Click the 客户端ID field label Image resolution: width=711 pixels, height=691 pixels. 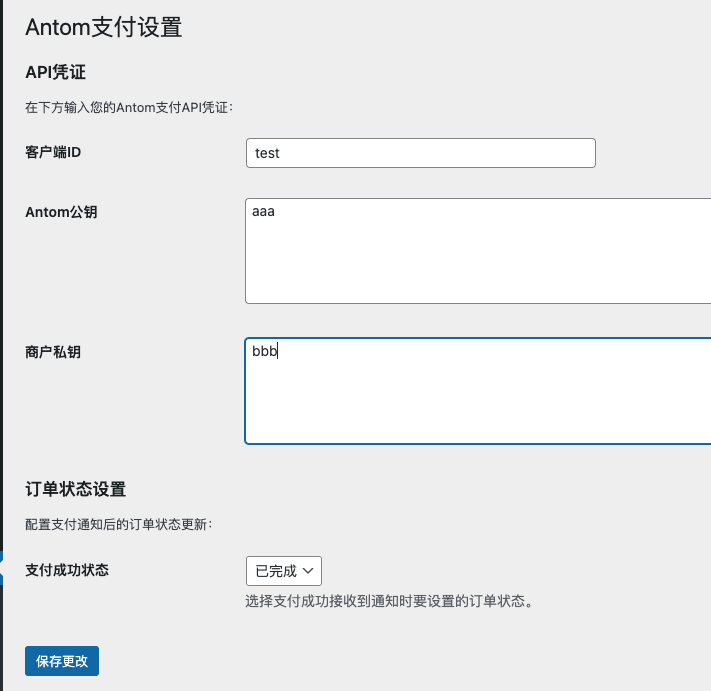pyautogui.click(x=53, y=152)
